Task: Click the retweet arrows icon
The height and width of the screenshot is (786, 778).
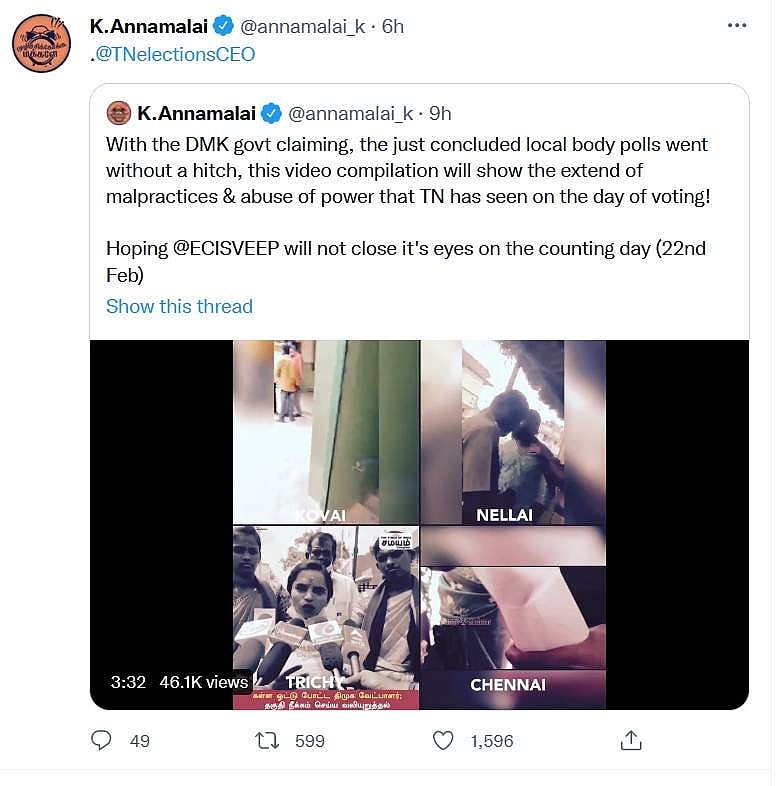Action: (x=267, y=740)
